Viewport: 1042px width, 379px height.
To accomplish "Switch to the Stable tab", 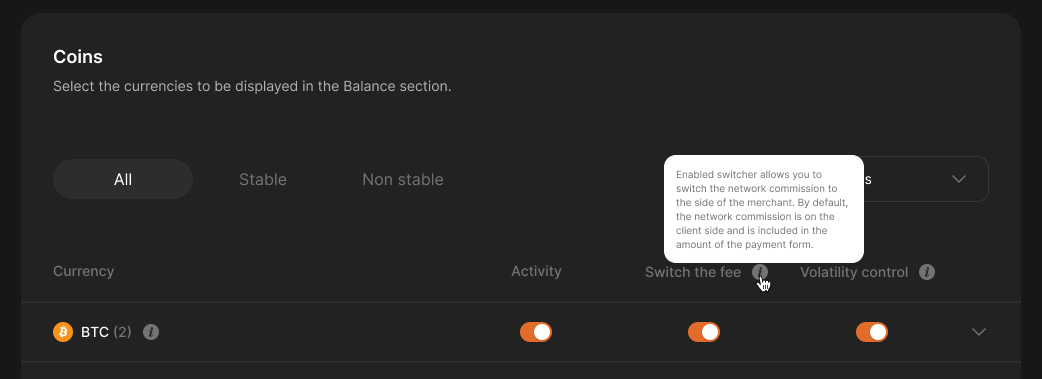I will coord(262,179).
